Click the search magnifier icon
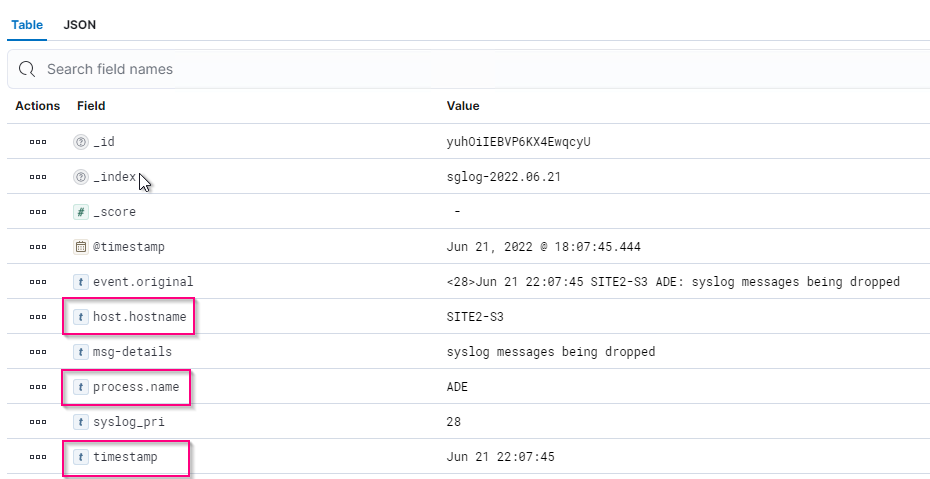The height and width of the screenshot is (479, 930). (27, 69)
